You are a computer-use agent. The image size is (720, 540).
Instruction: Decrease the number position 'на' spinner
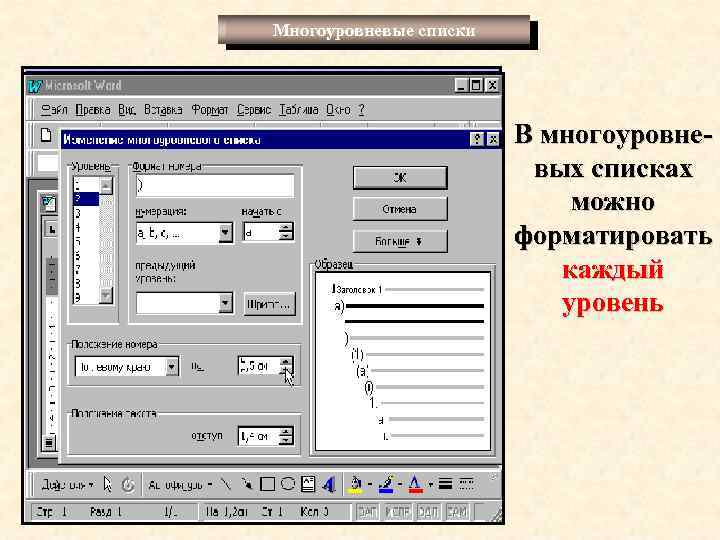click(286, 371)
